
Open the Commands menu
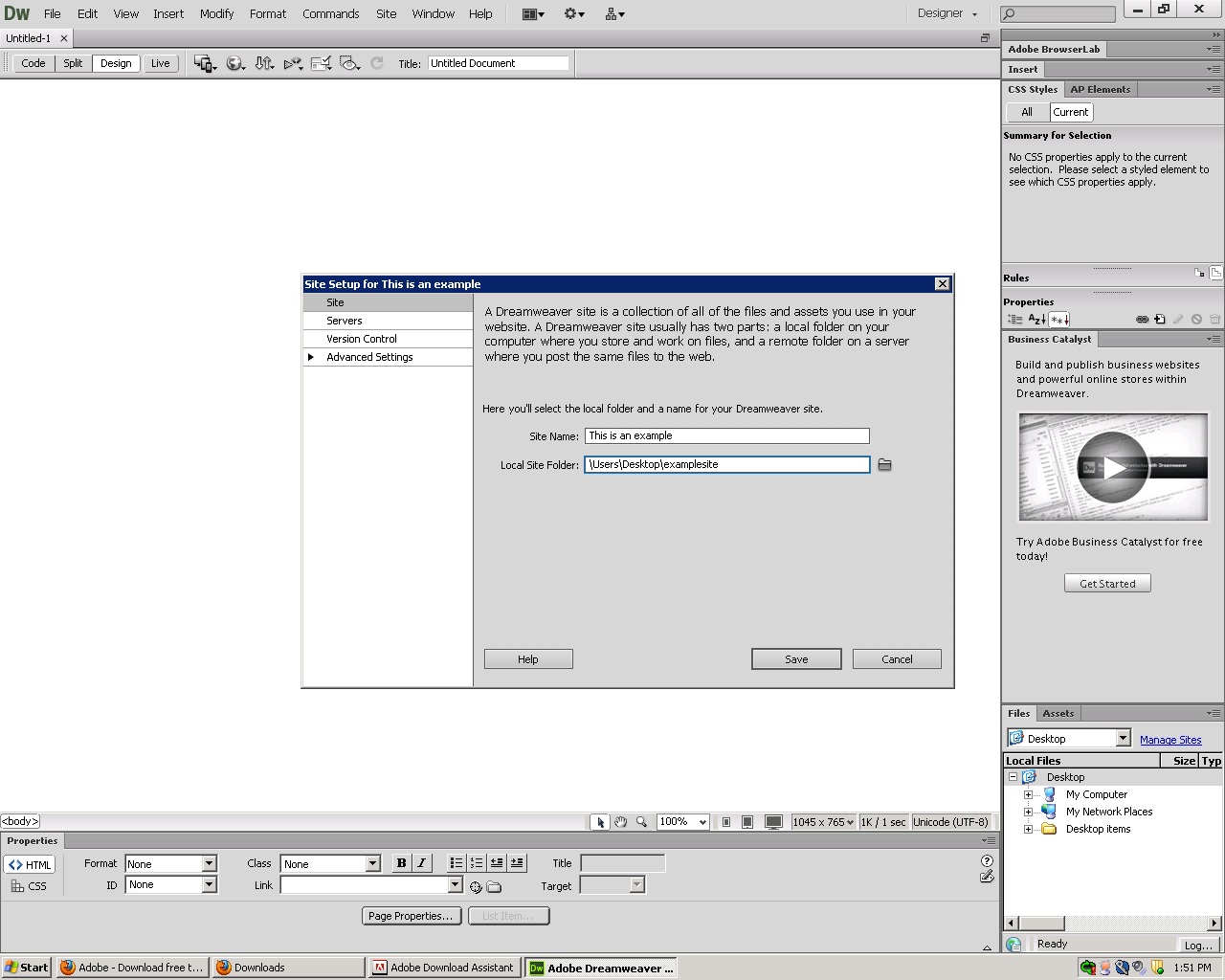[330, 13]
